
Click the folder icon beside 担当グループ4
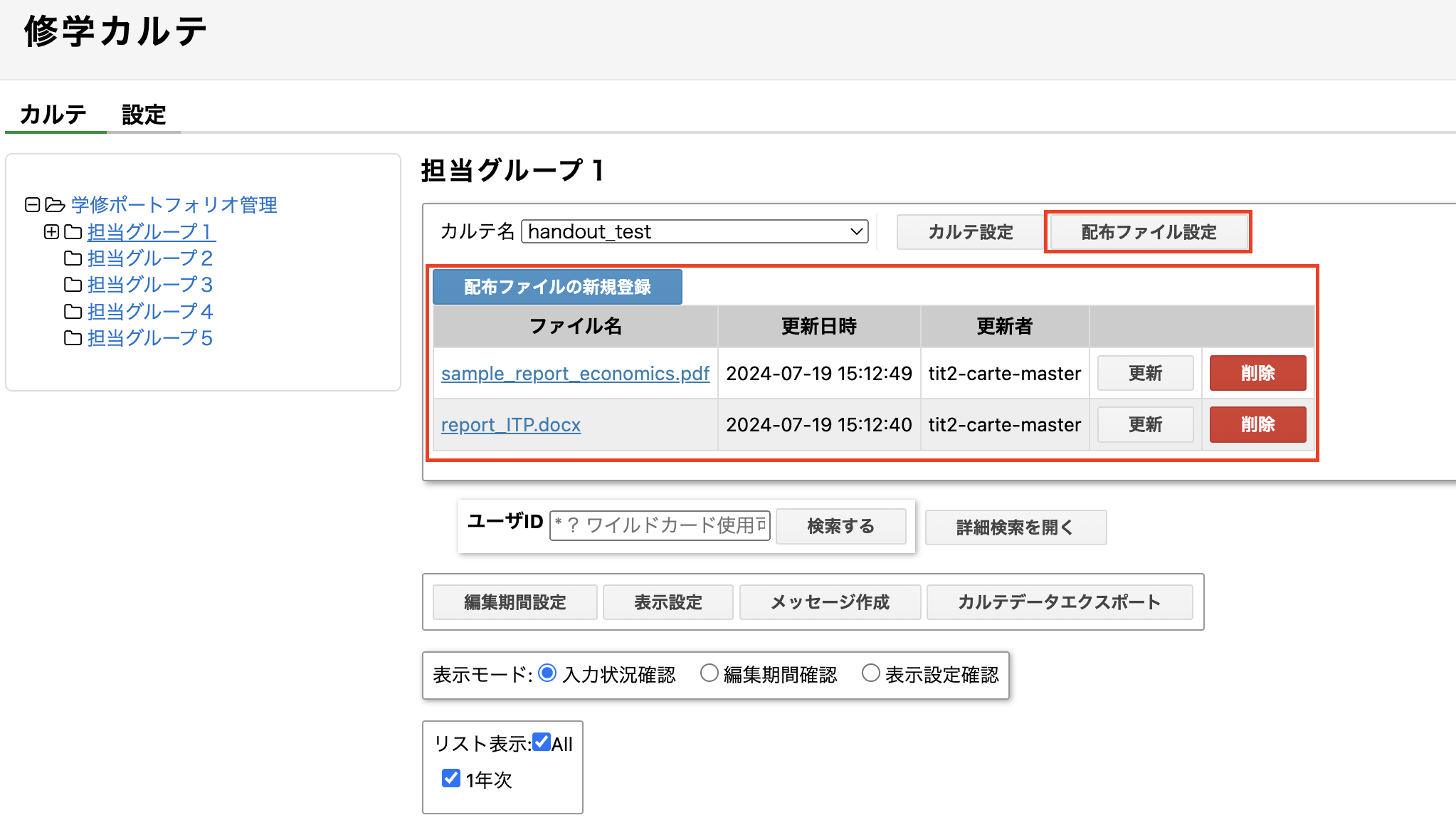[x=73, y=312]
